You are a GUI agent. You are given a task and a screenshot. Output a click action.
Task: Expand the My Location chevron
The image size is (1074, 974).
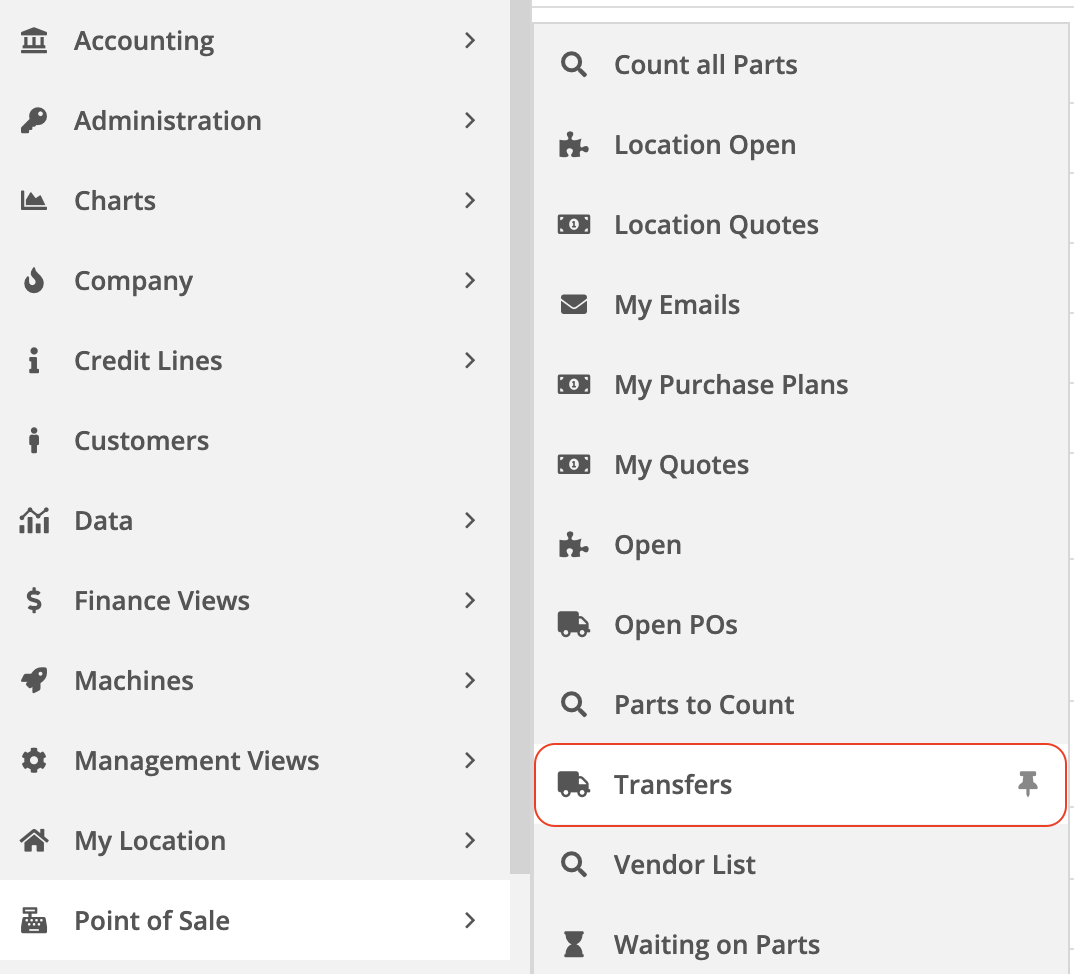[x=470, y=841]
